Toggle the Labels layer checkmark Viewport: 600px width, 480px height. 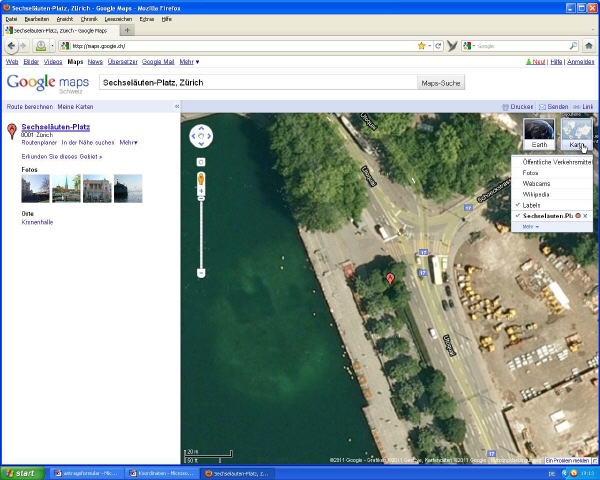pos(518,205)
